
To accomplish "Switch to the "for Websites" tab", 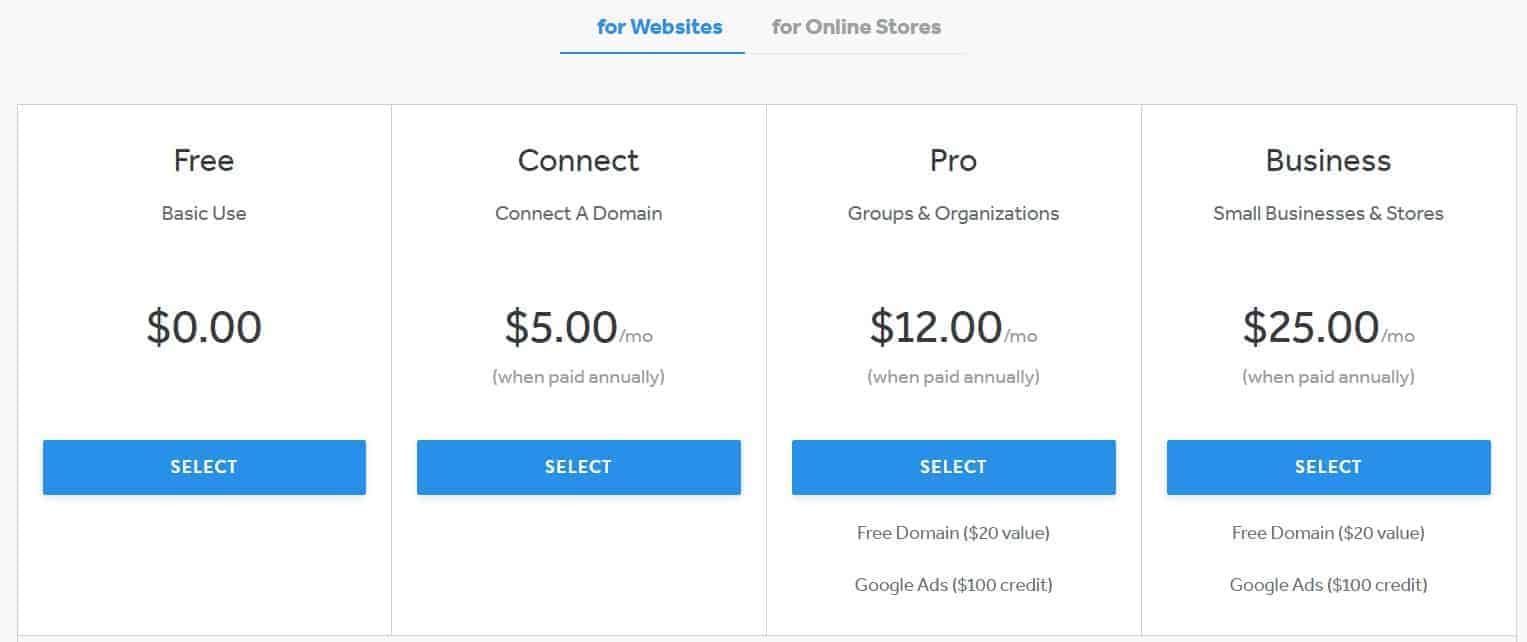I will pos(659,27).
